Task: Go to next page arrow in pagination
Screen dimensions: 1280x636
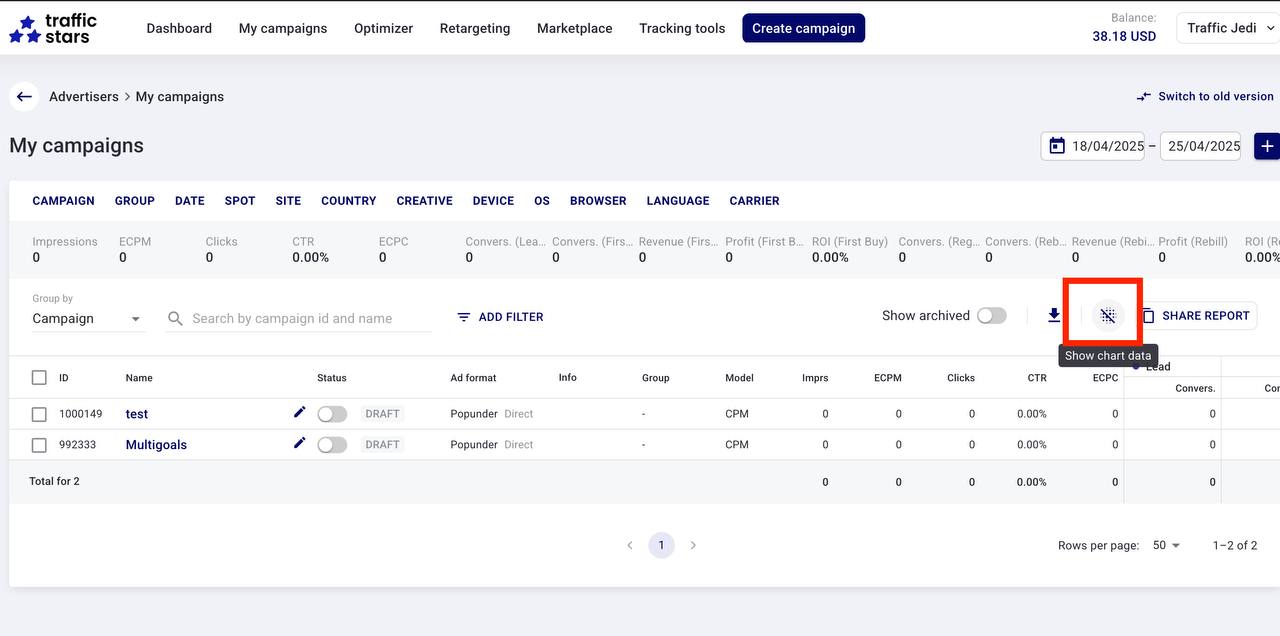Action: (x=693, y=545)
